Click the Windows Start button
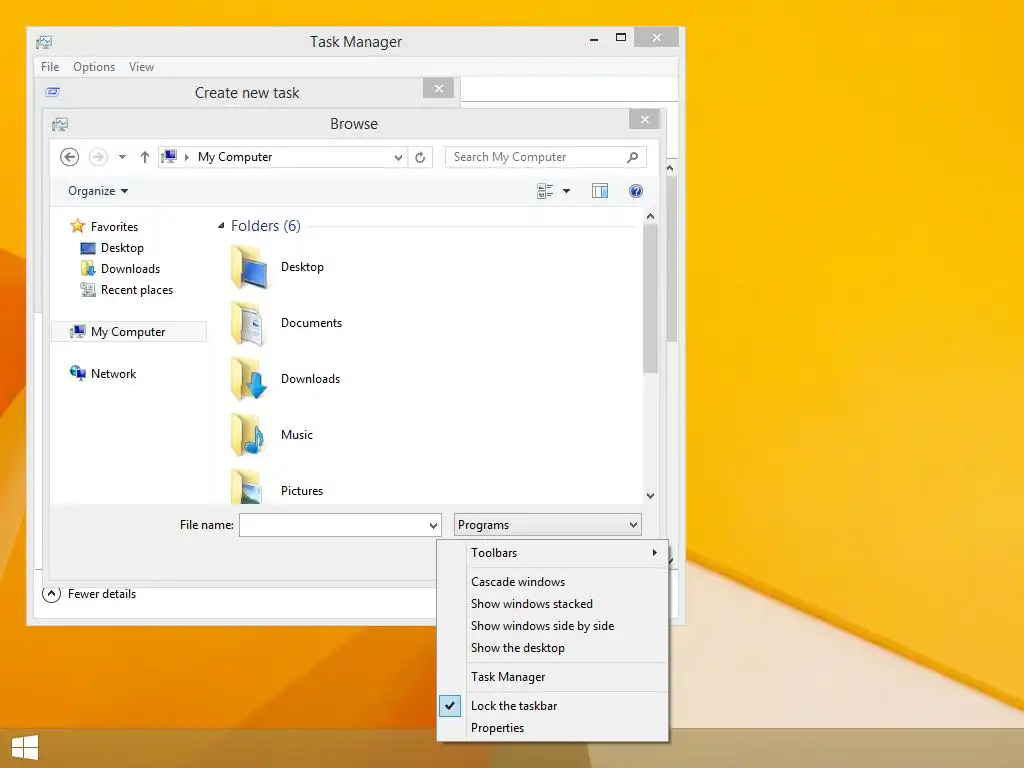Screen dimensions: 1024x768 click(25, 748)
